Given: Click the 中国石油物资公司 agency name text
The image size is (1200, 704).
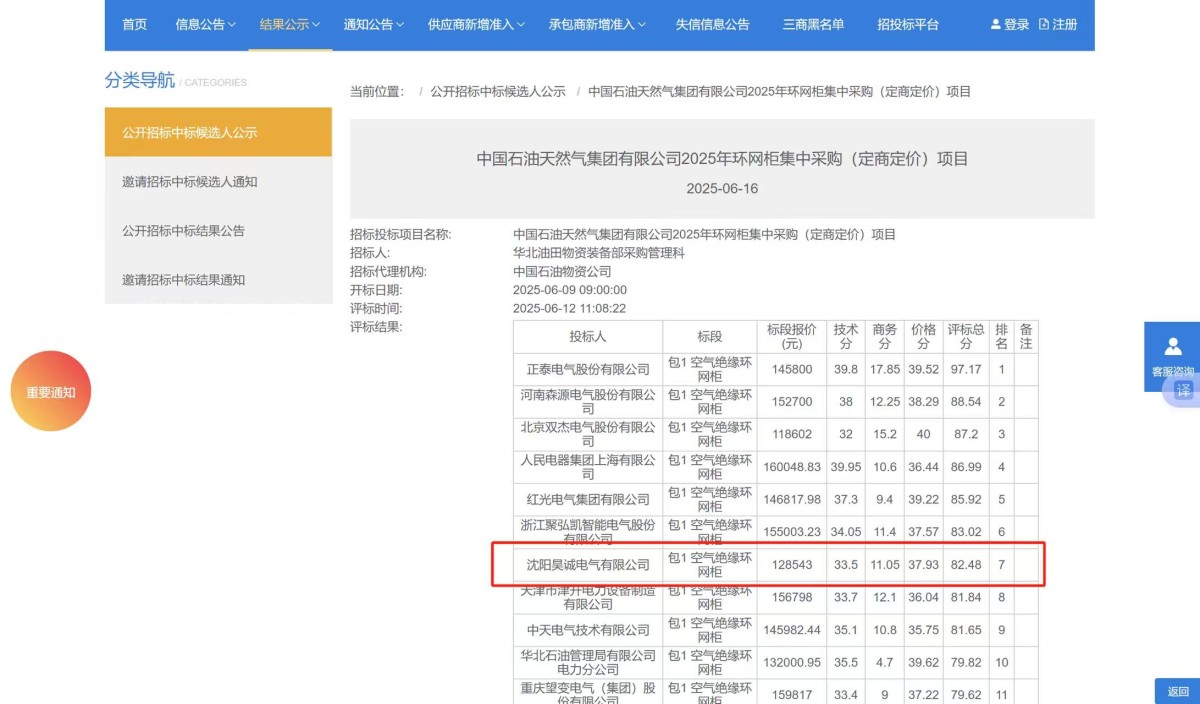Looking at the screenshot, I should [x=562, y=271].
